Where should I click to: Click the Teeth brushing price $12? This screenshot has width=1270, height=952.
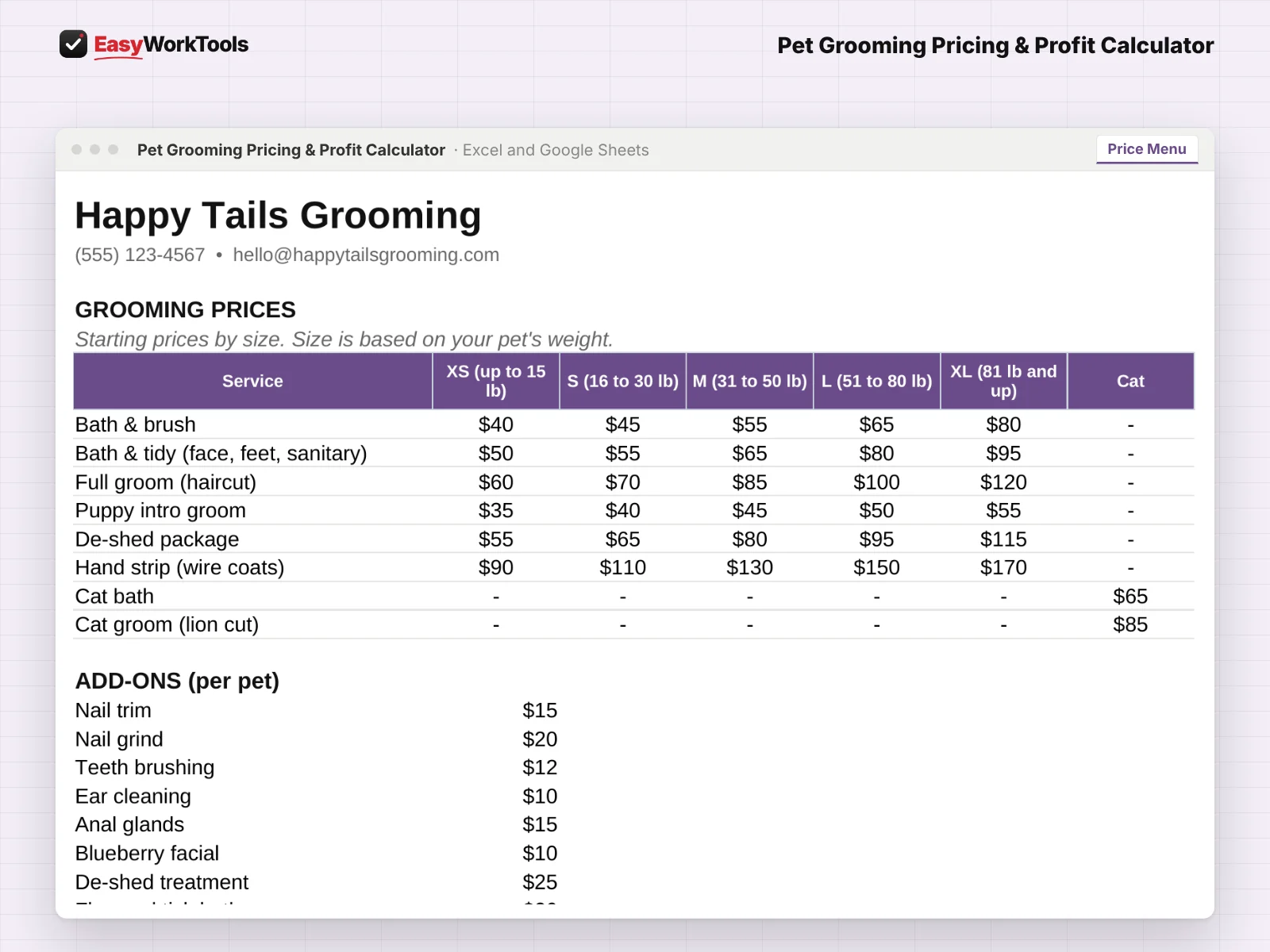540,767
